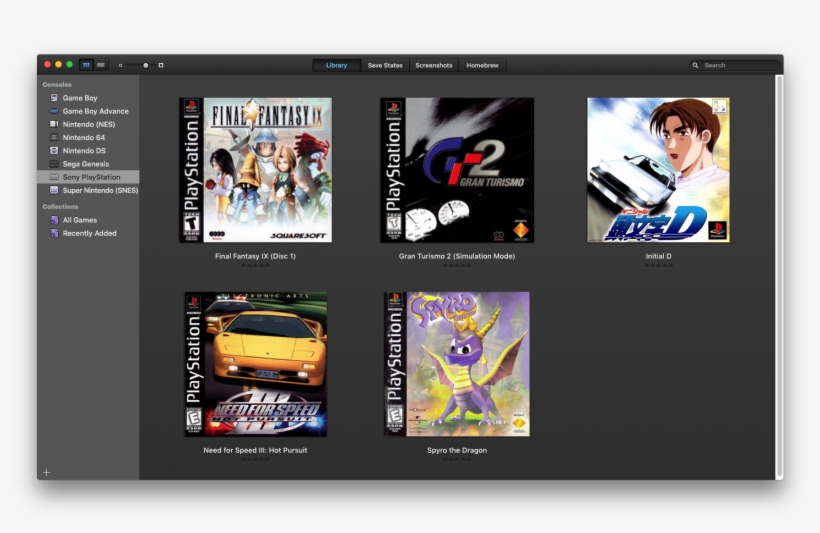Select Final Fantasy IX cover art
Viewport: 820px width, 533px height.
click(256, 170)
